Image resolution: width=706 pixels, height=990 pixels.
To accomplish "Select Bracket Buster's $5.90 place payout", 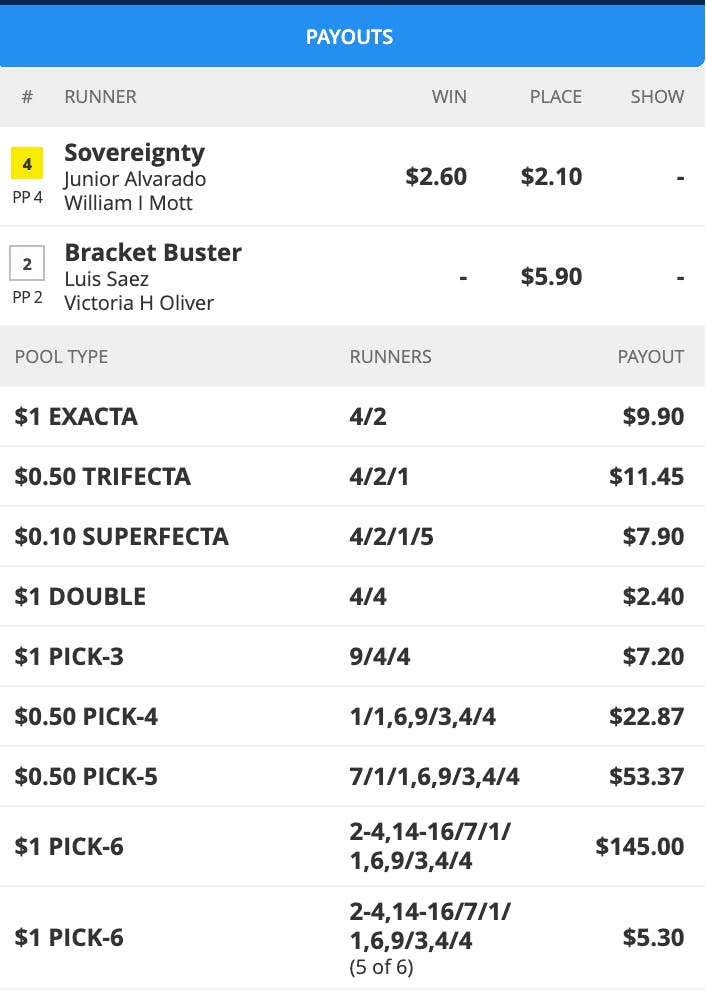I will click(551, 276).
